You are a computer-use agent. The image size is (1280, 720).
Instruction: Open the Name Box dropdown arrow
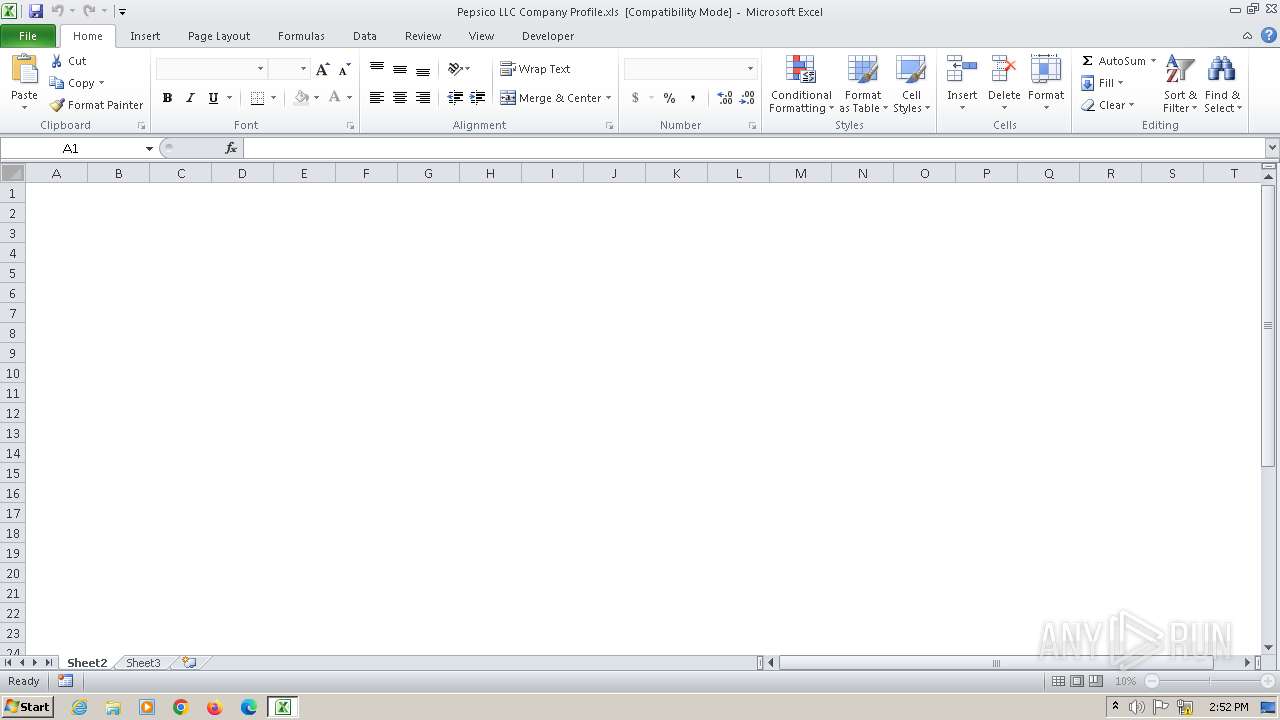tap(149, 148)
